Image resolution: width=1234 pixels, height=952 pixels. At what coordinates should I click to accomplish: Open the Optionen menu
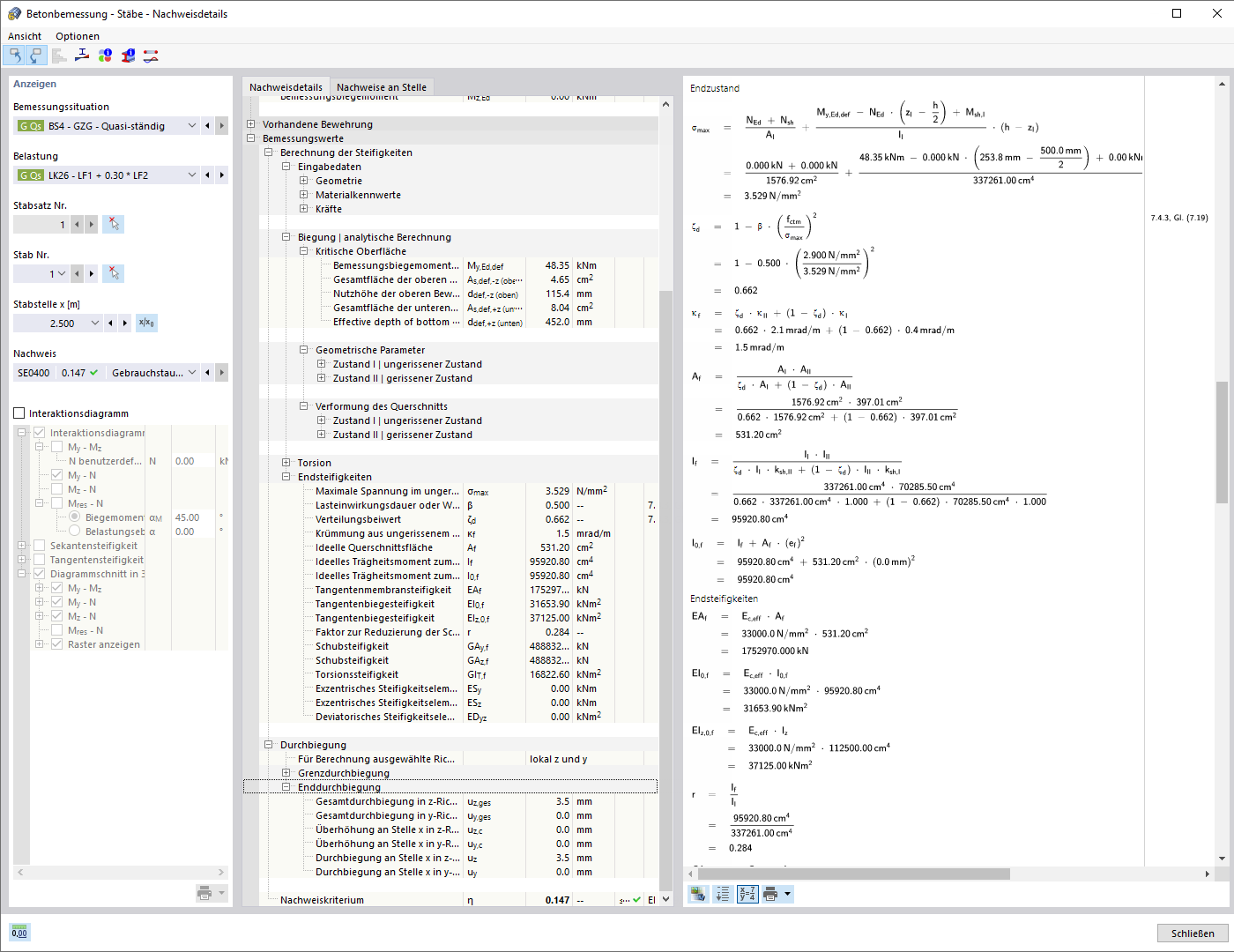click(78, 36)
